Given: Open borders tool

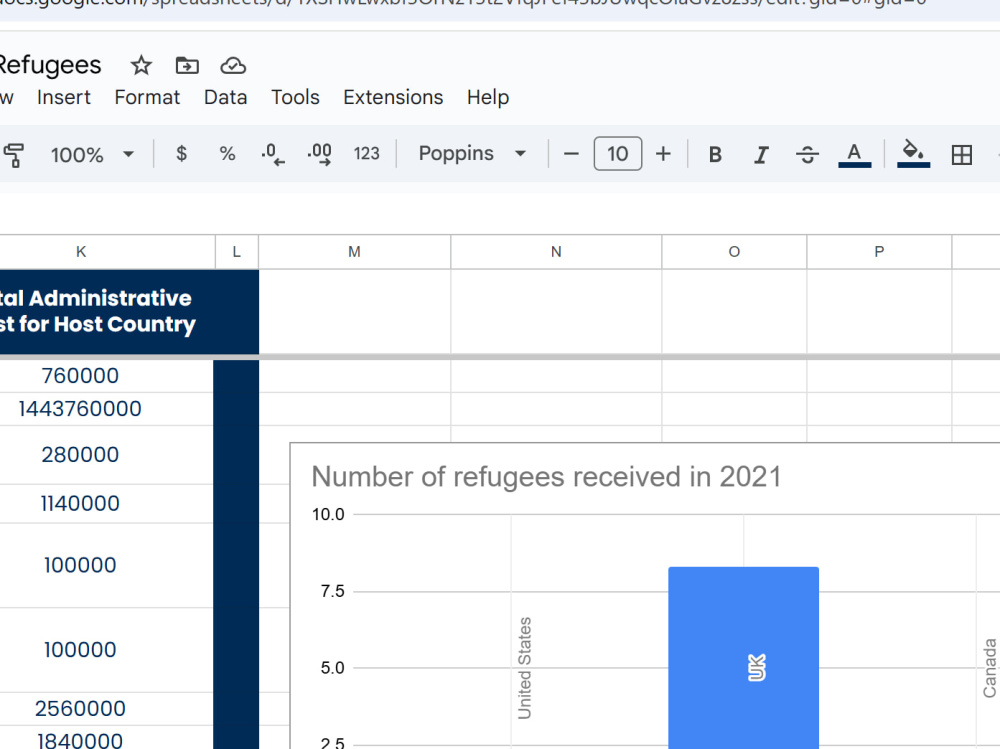Looking at the screenshot, I should click(x=961, y=154).
